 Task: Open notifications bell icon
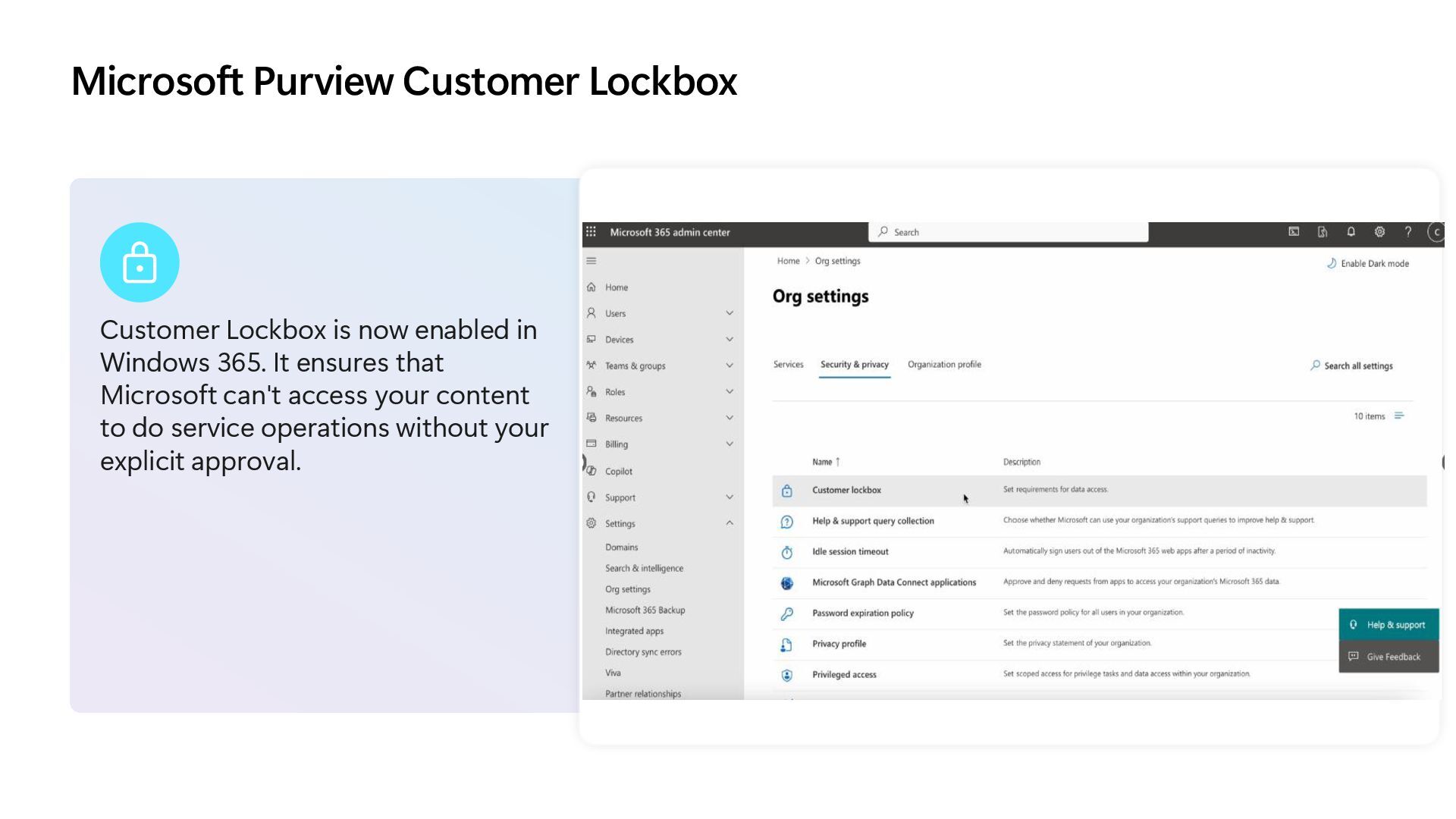1351,232
